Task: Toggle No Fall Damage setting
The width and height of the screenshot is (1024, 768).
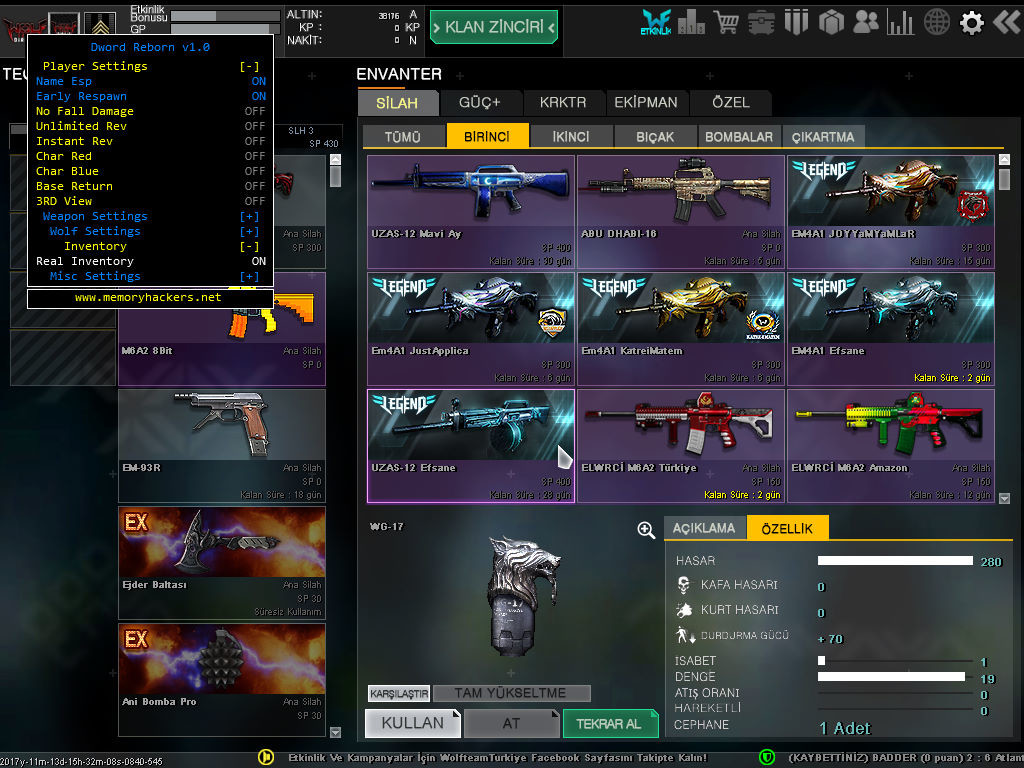Action: point(150,111)
